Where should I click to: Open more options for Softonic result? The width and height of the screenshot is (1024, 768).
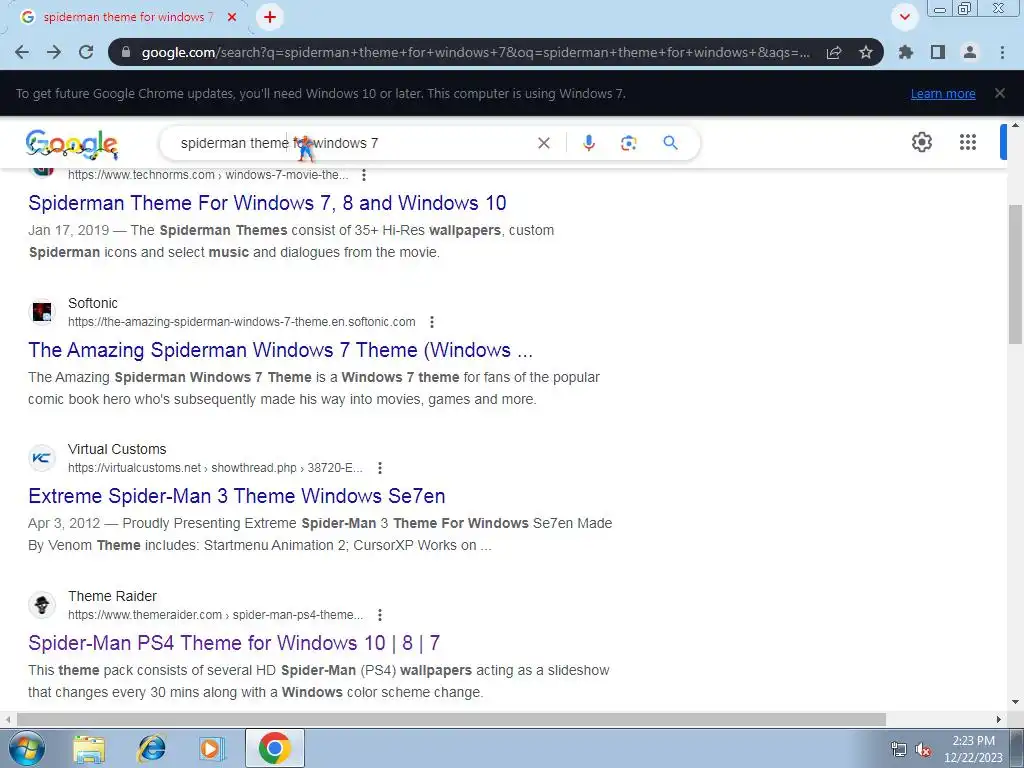tap(432, 322)
